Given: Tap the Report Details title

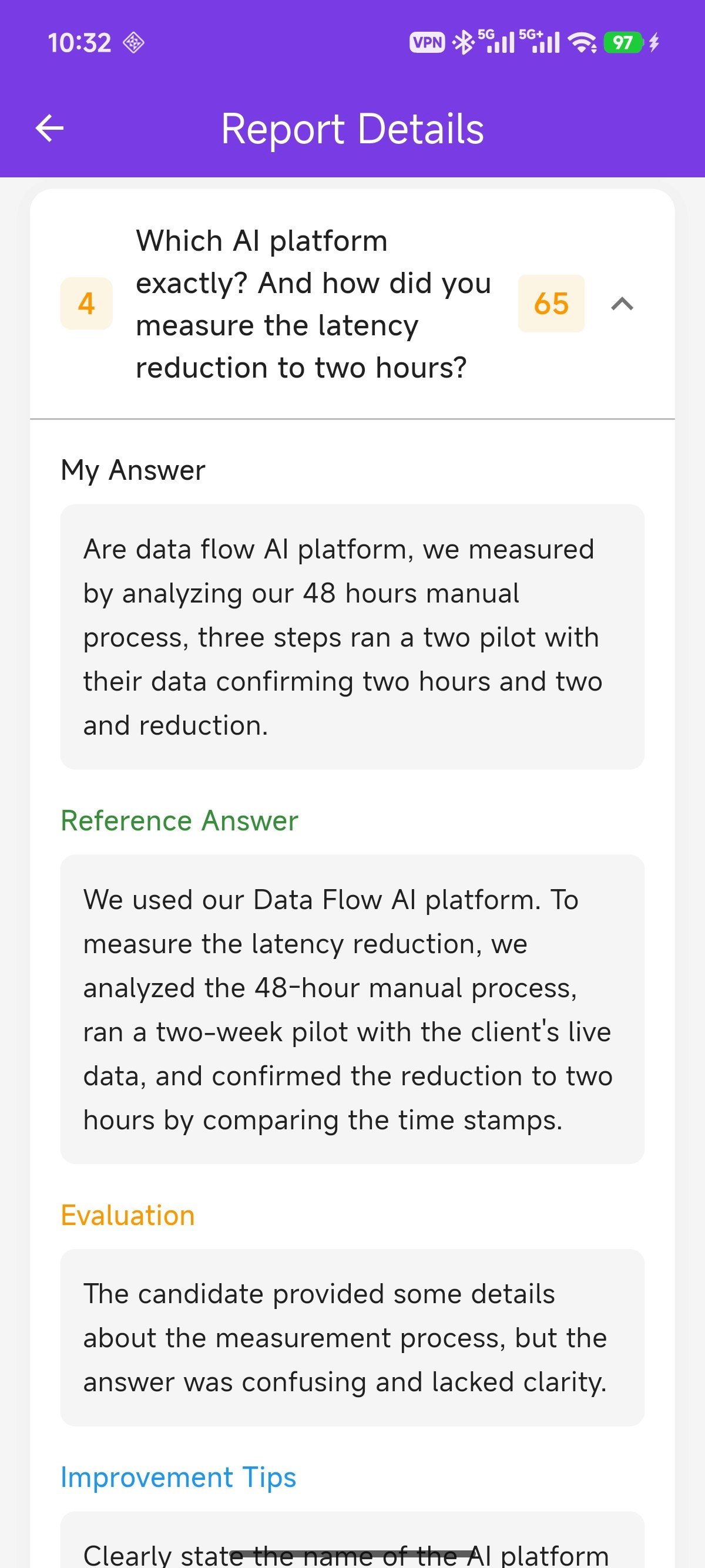Looking at the screenshot, I should click(352, 129).
